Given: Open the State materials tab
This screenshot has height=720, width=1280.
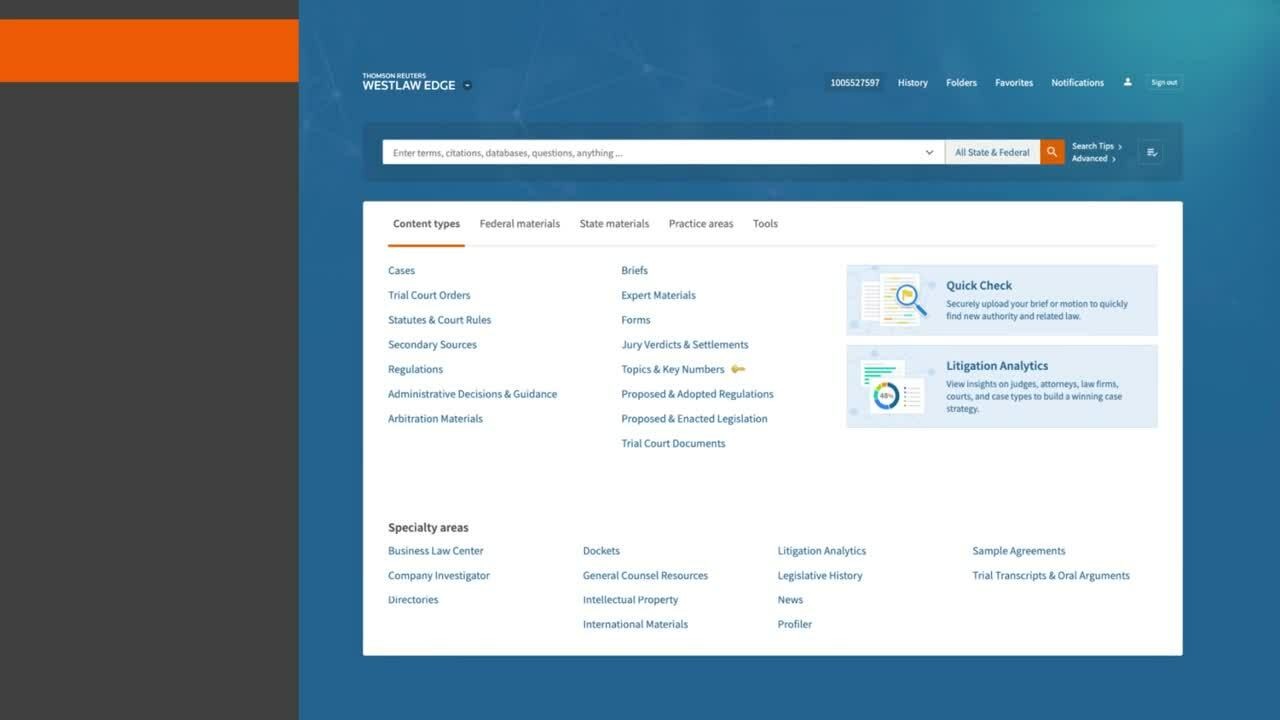Looking at the screenshot, I should [x=614, y=224].
